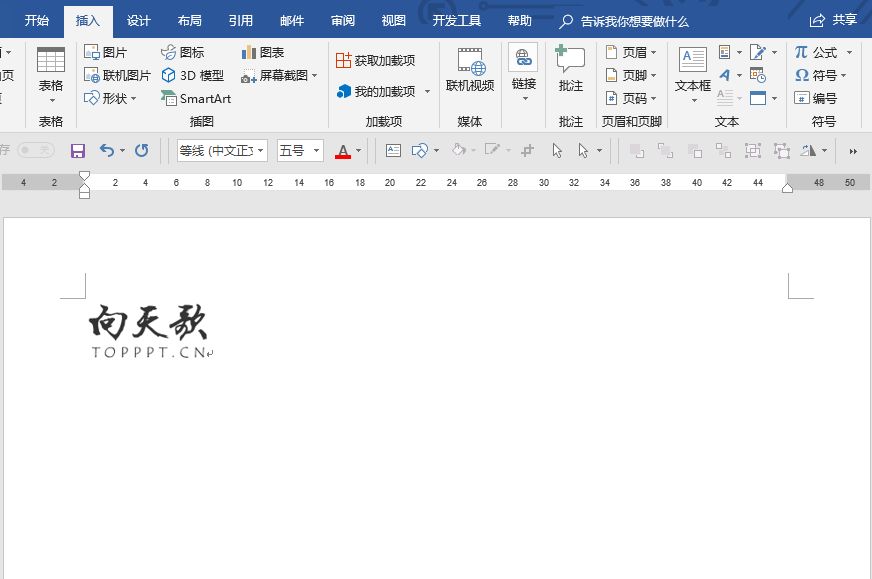Image resolution: width=872 pixels, height=579 pixels.
Task: Open the 开发工具 tab
Action: 457,21
